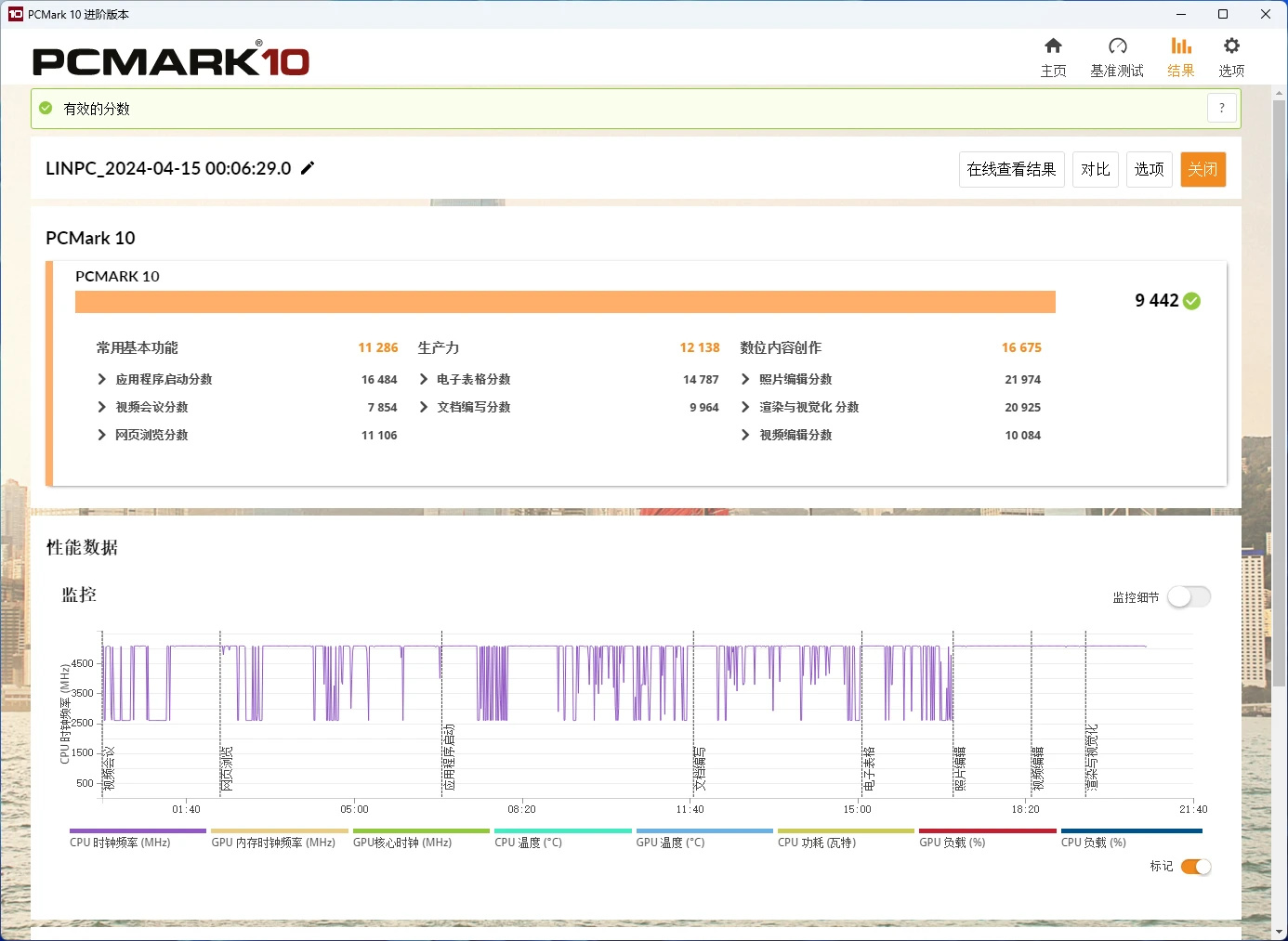1288x941 pixels.
Task: Select the 结果 results bar-chart icon
Action: click(x=1181, y=46)
